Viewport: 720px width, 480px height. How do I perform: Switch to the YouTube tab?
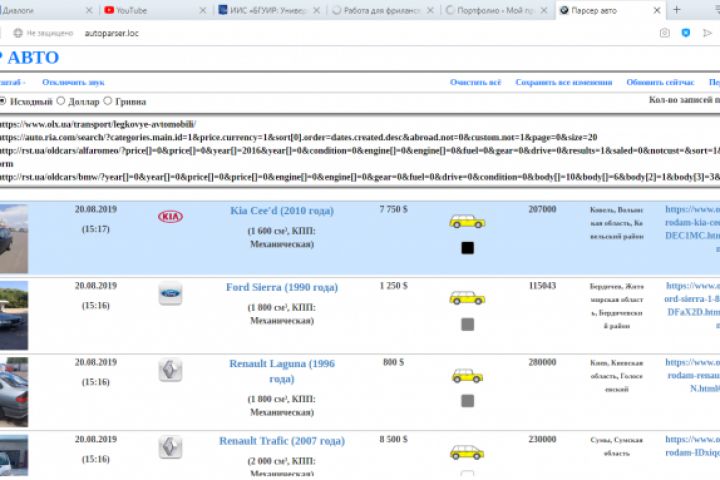153,10
